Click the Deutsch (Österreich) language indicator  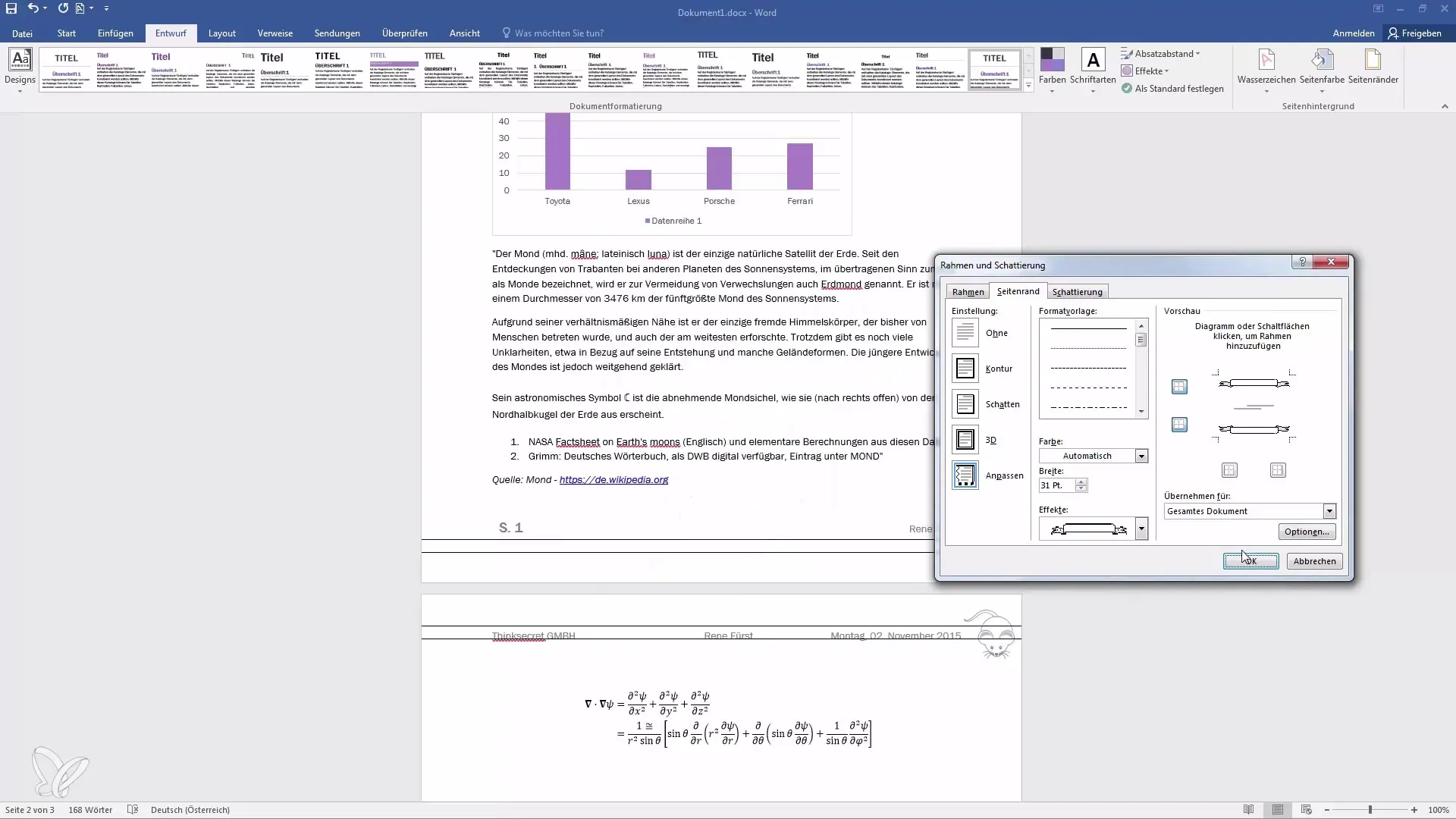click(190, 810)
